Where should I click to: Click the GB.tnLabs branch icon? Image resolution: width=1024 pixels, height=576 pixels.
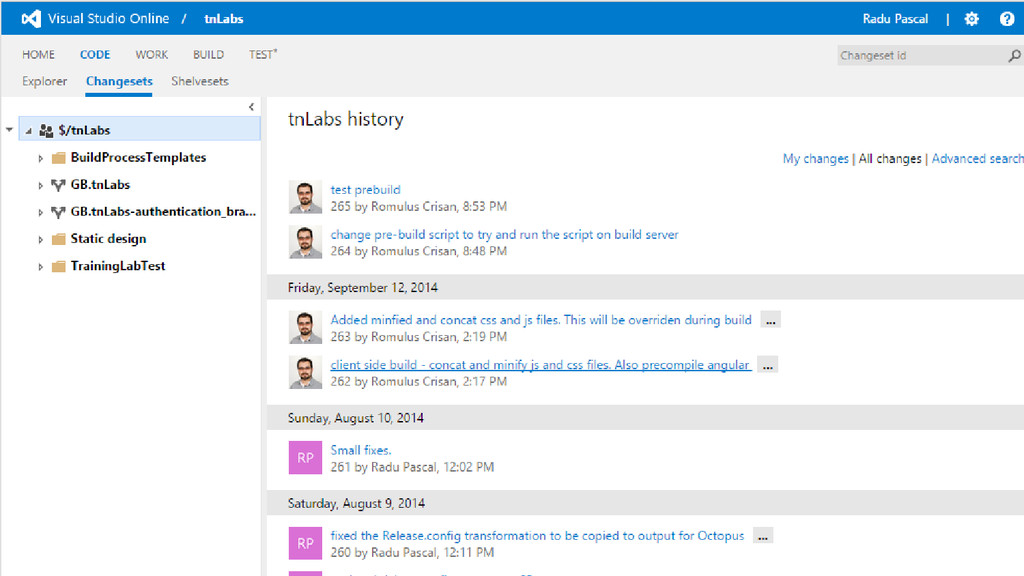click(58, 185)
